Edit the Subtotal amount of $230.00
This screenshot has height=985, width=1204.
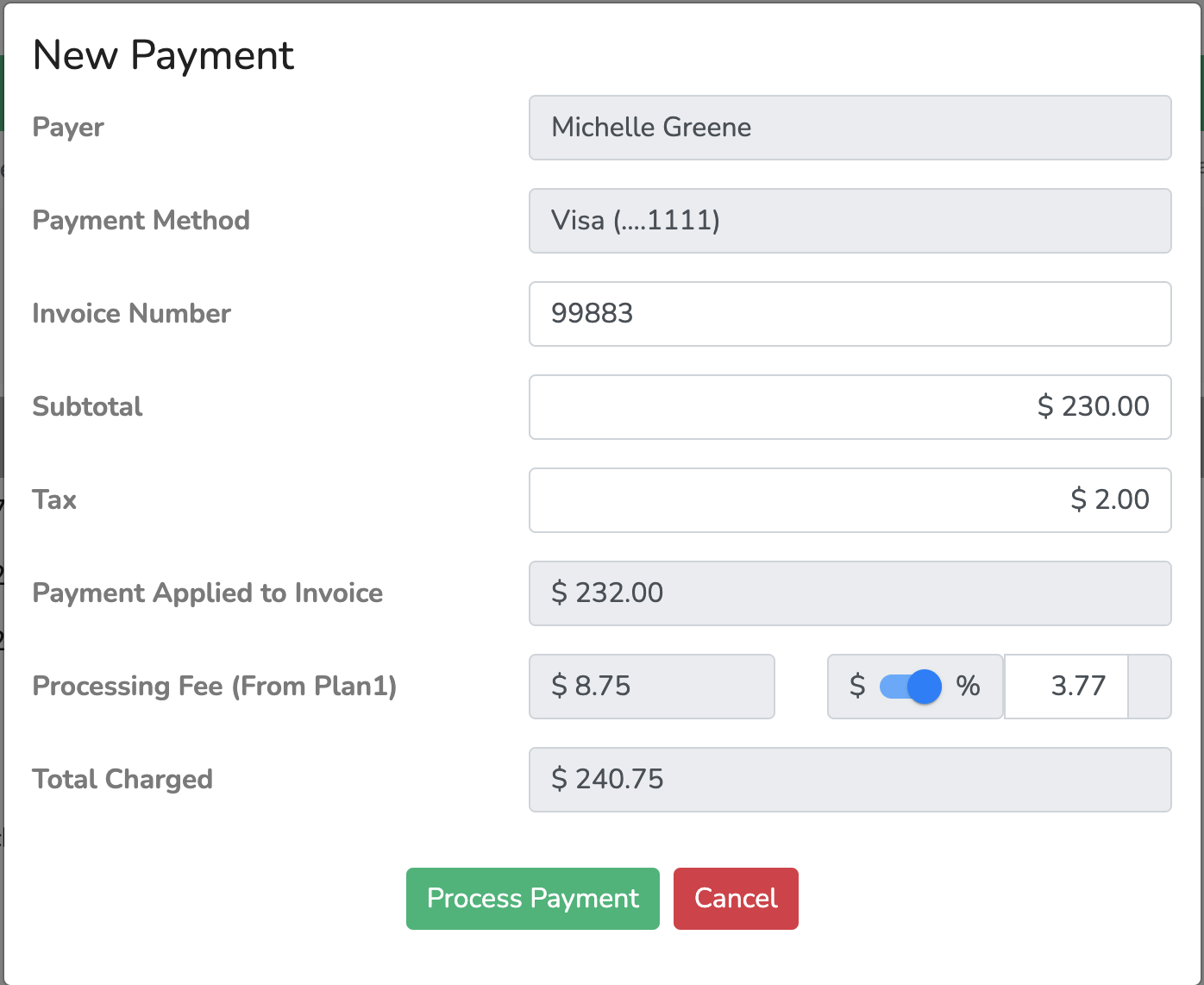[x=850, y=407]
